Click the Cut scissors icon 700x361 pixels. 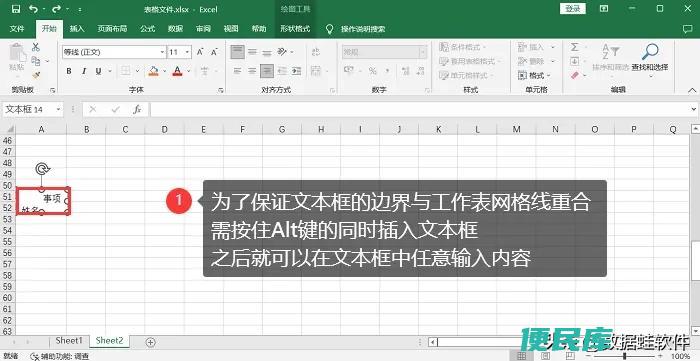[36, 47]
